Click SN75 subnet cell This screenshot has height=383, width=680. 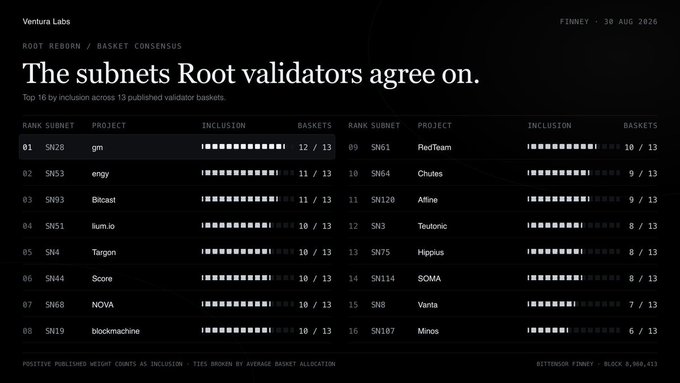point(380,252)
